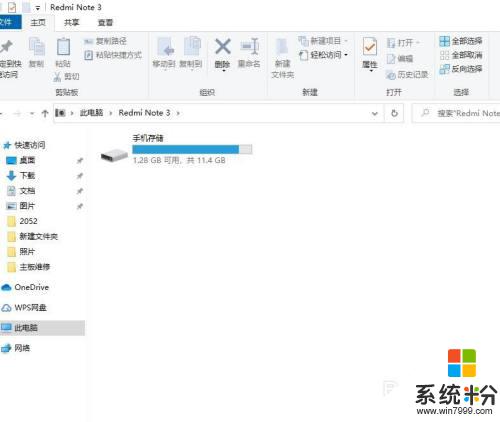Click 此电脑 in the address breadcrumb
This screenshot has height=422, width=500.
(91, 113)
